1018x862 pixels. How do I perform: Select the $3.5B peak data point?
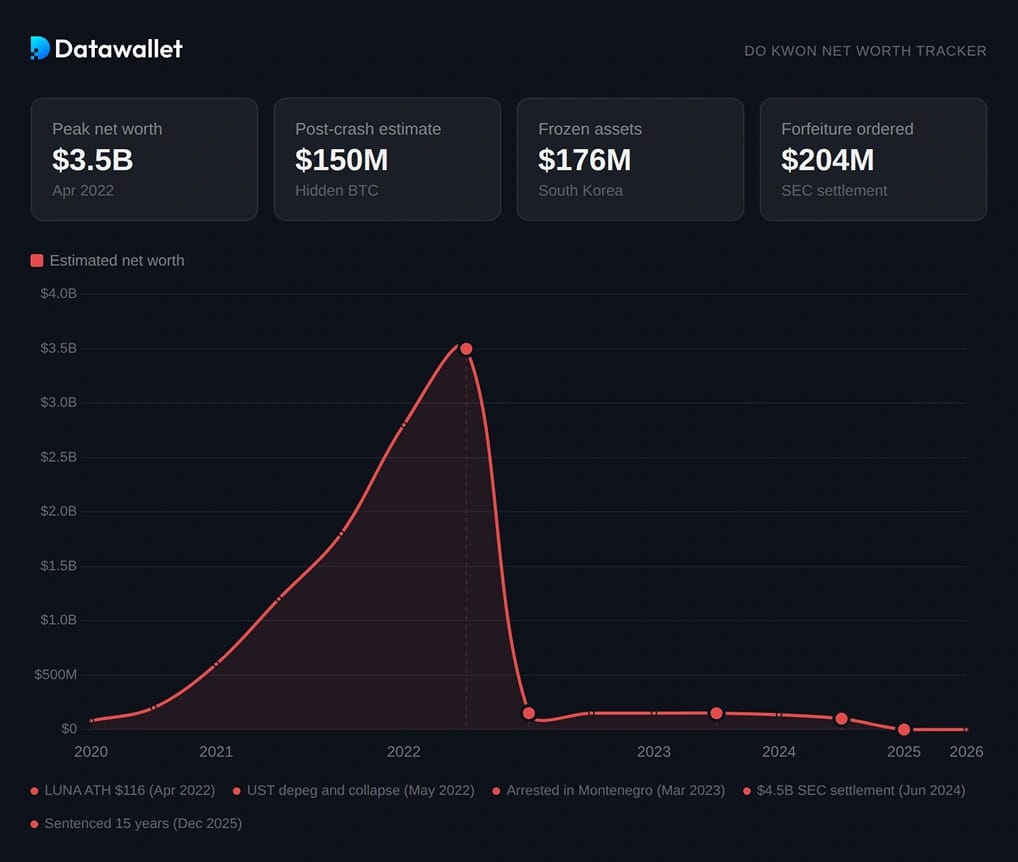coord(466,349)
